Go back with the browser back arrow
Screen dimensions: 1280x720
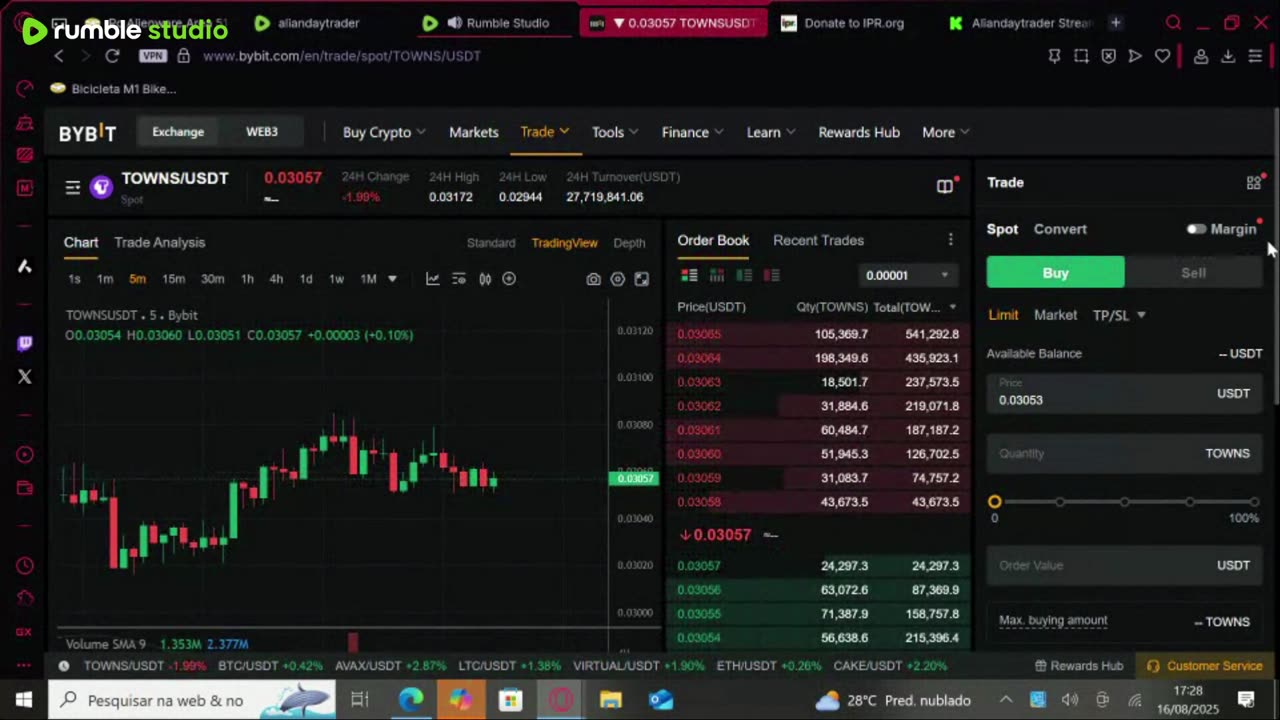pos(59,56)
